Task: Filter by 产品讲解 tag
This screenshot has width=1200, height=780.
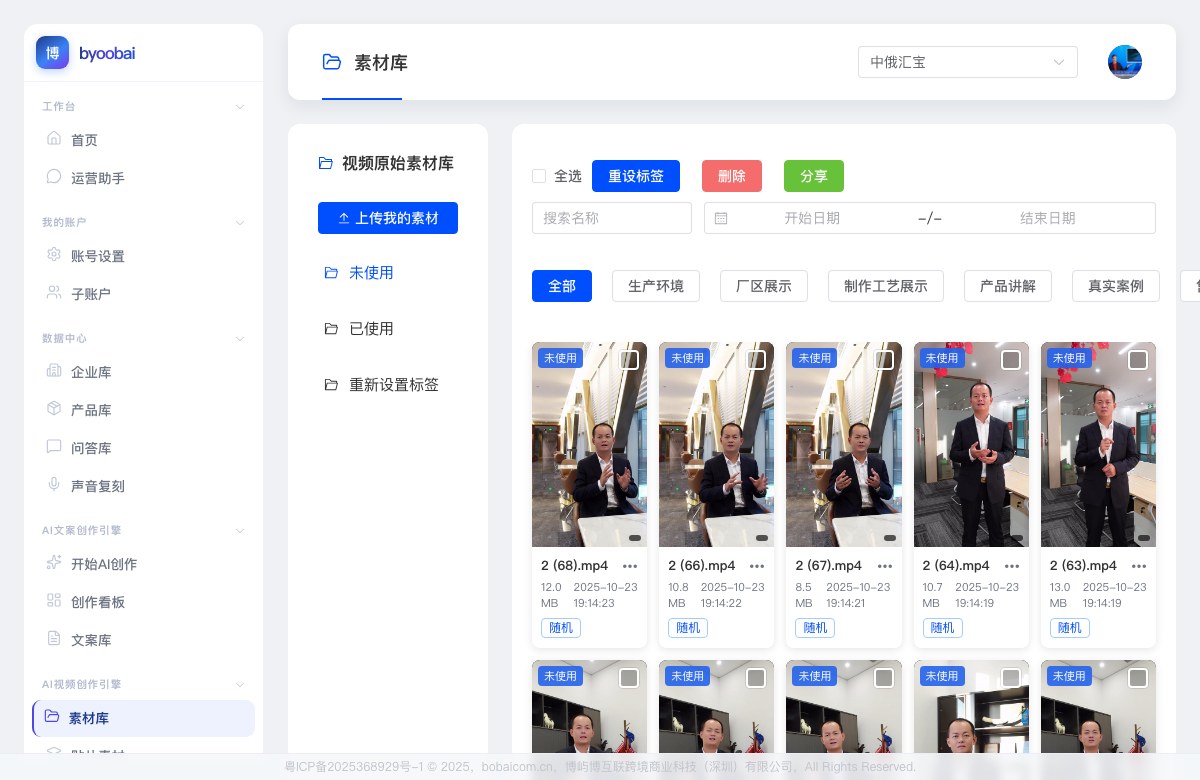Action: pyautogui.click(x=1008, y=286)
